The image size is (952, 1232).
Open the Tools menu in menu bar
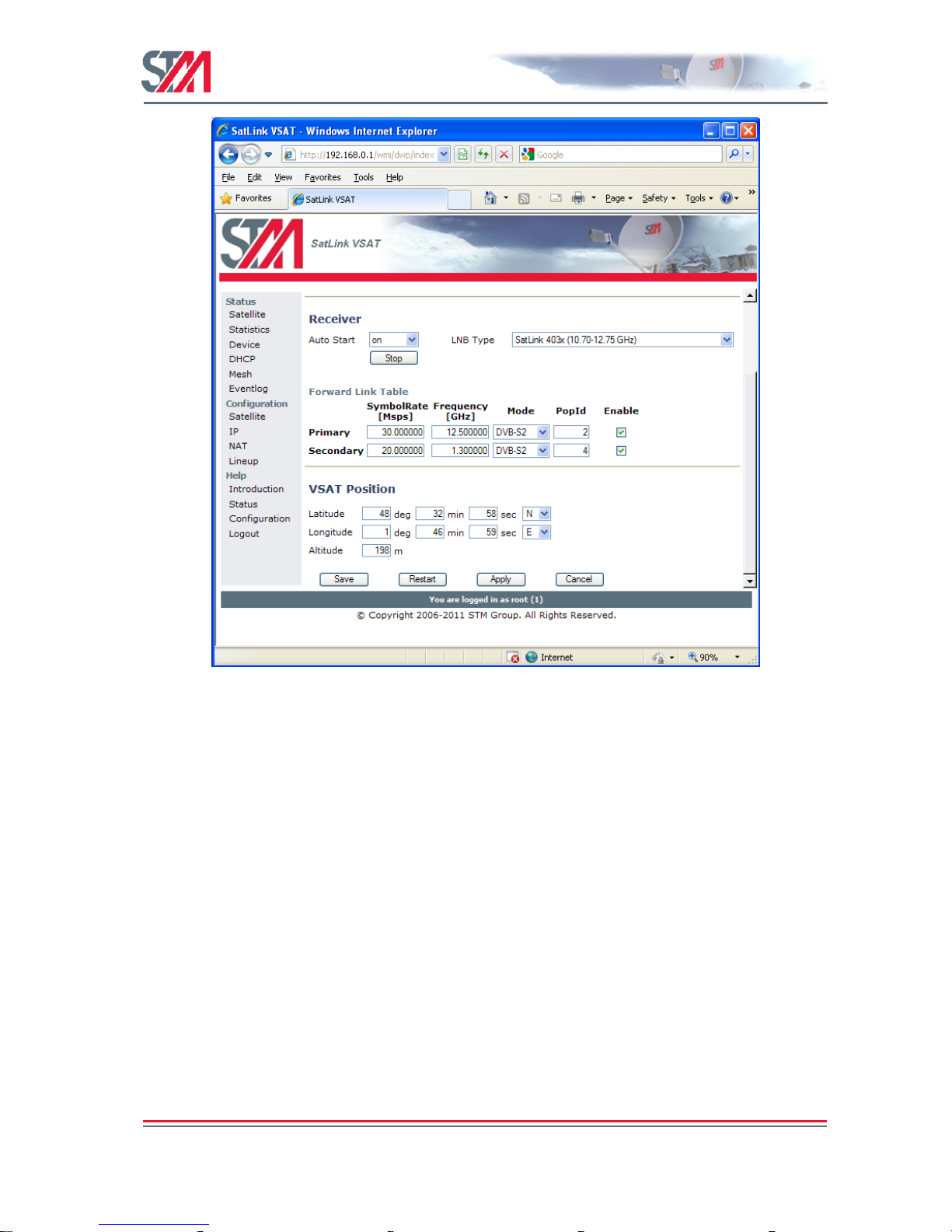[364, 177]
